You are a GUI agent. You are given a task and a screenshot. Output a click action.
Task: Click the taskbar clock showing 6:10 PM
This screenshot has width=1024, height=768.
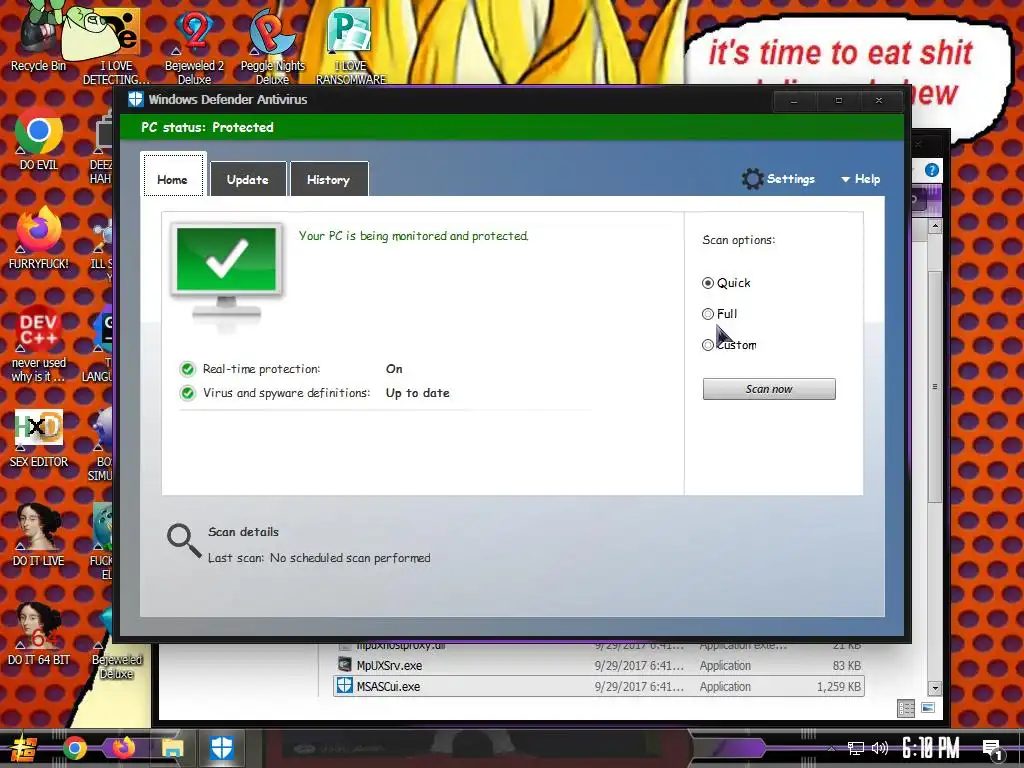tap(931, 748)
